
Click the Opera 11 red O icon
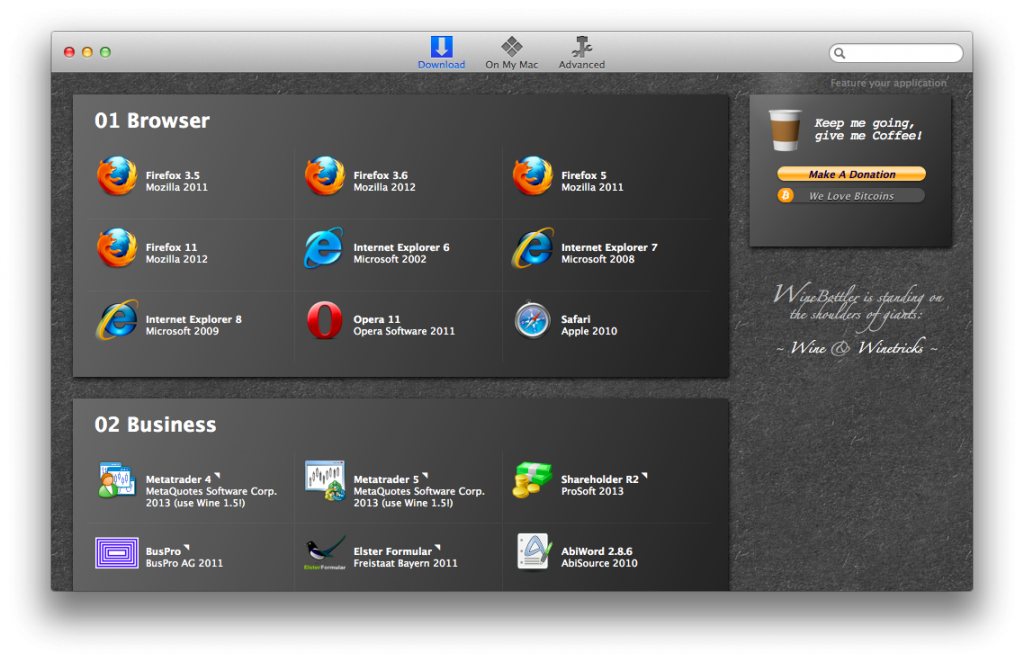(x=324, y=321)
